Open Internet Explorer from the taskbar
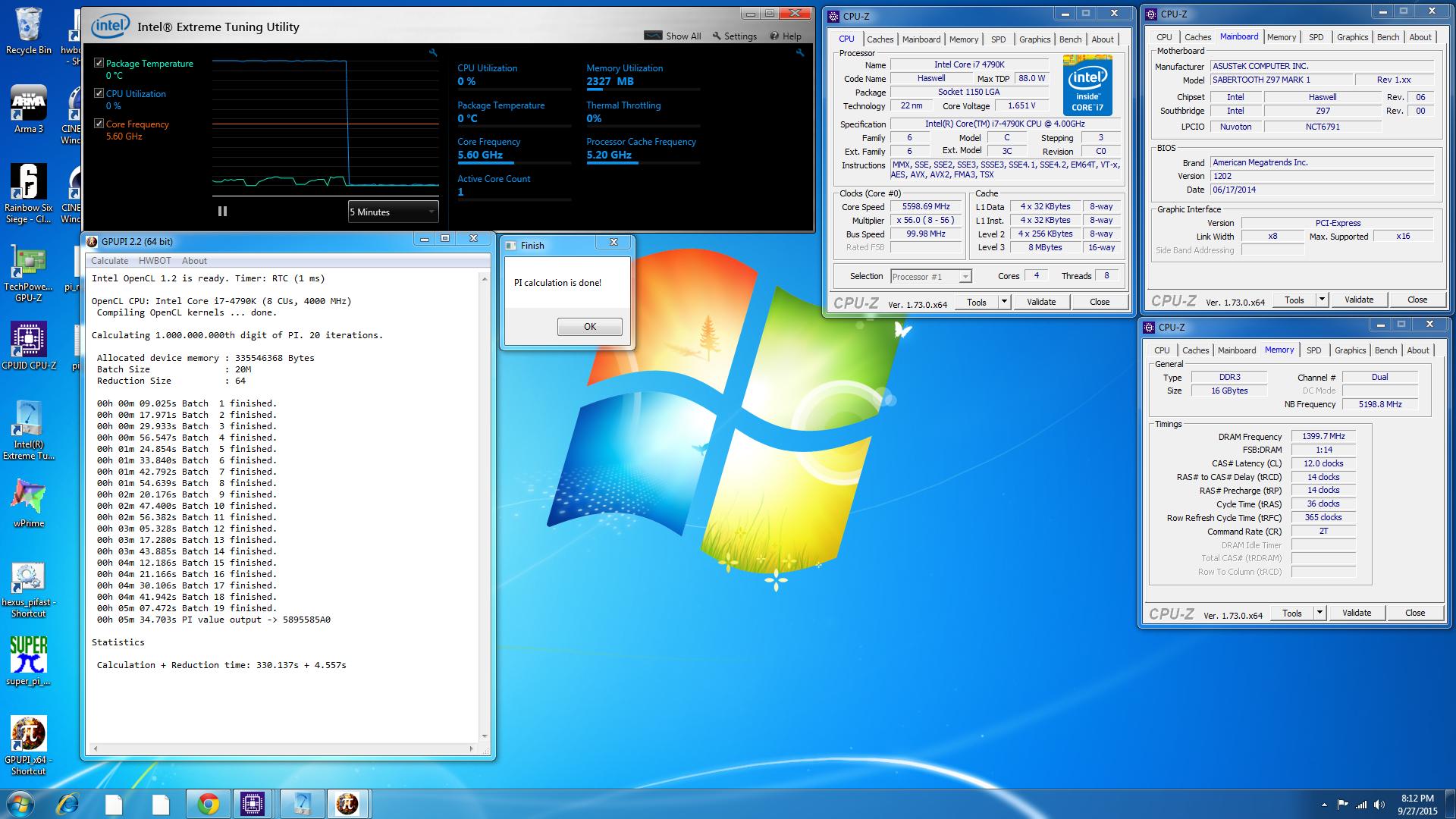 coord(68,804)
